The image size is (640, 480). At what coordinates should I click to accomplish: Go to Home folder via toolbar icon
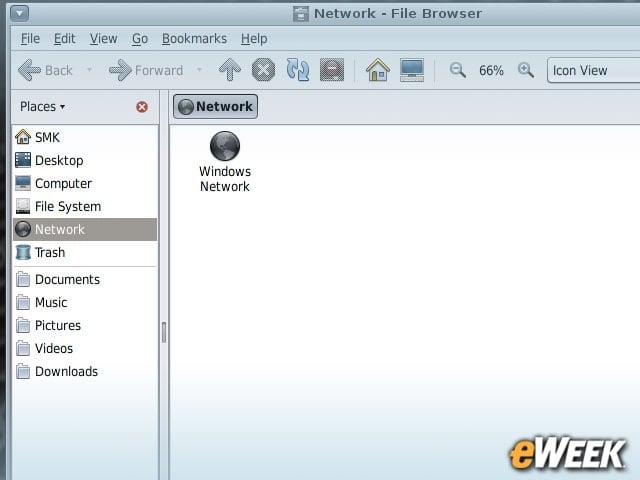pos(378,70)
